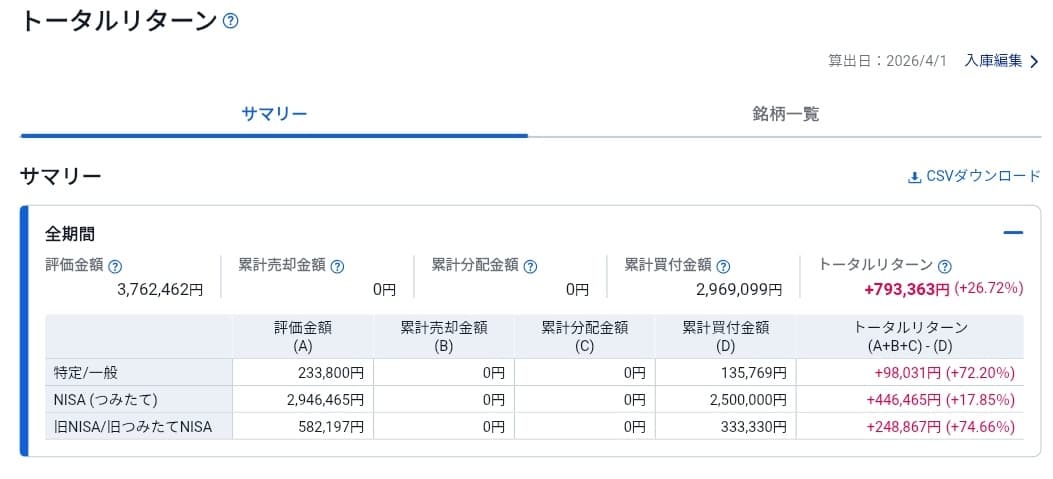
Task: Click the CSVダウンロード text link
Action: coord(983,176)
